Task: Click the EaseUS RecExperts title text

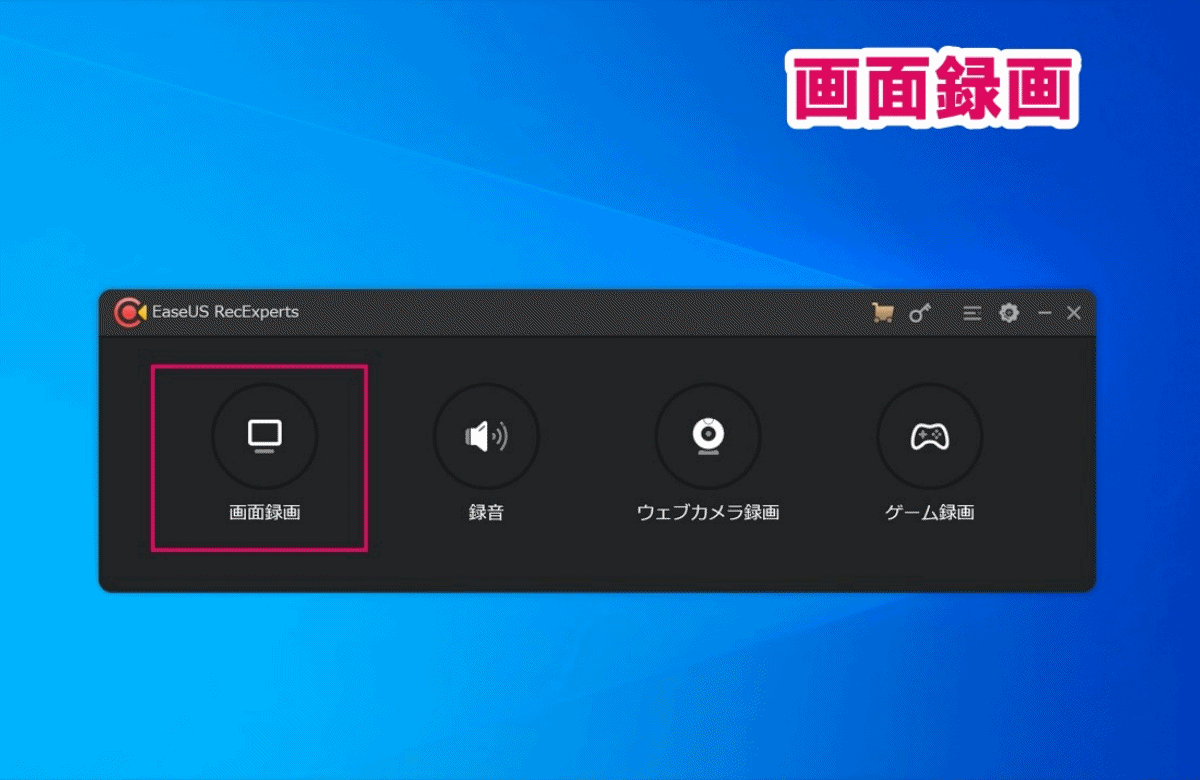Action: (225, 312)
